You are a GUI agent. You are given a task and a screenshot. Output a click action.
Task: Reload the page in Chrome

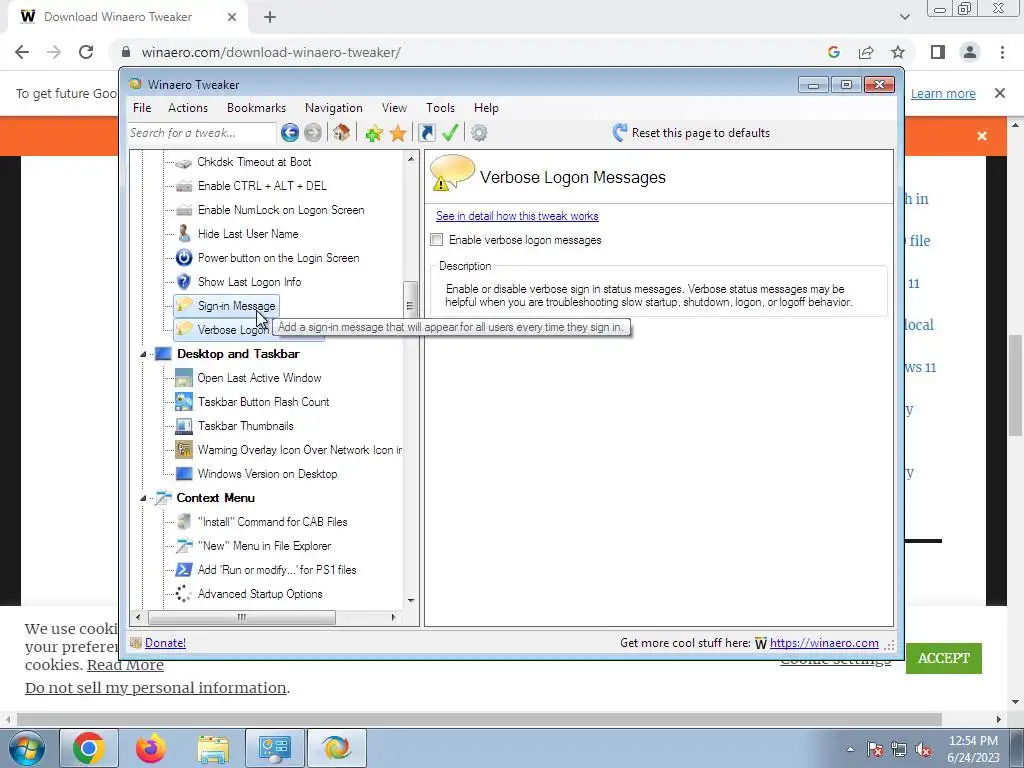(86, 52)
